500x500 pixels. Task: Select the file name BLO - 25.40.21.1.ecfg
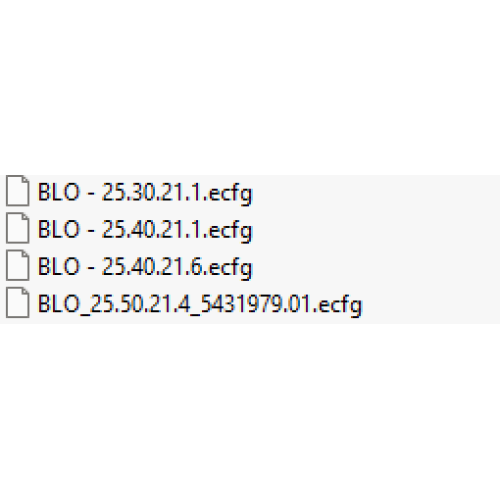coord(145,230)
